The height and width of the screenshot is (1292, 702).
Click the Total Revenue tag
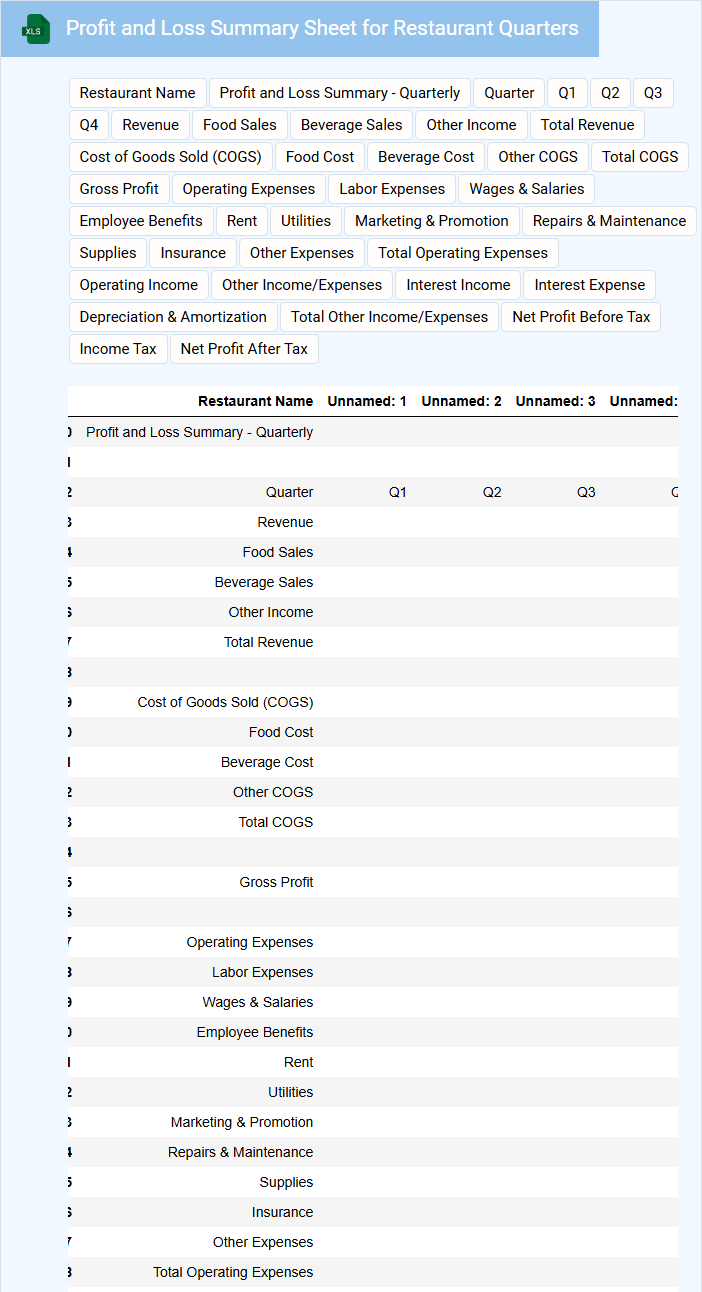click(587, 125)
